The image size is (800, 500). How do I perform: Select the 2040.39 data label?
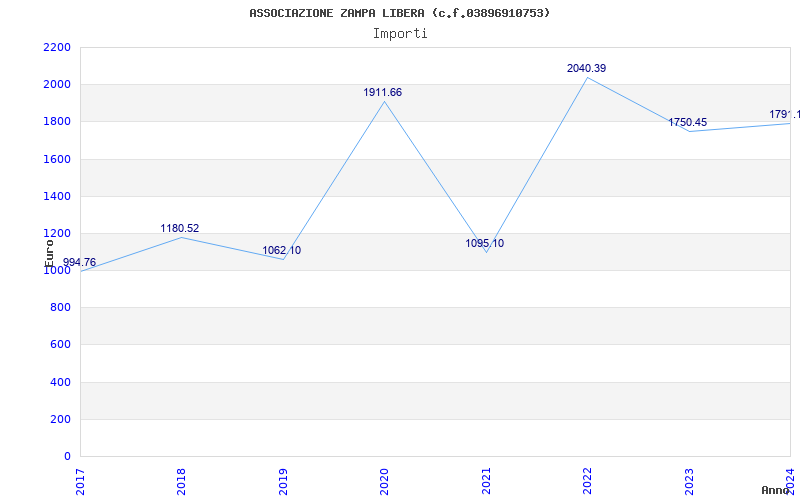[x=586, y=68]
